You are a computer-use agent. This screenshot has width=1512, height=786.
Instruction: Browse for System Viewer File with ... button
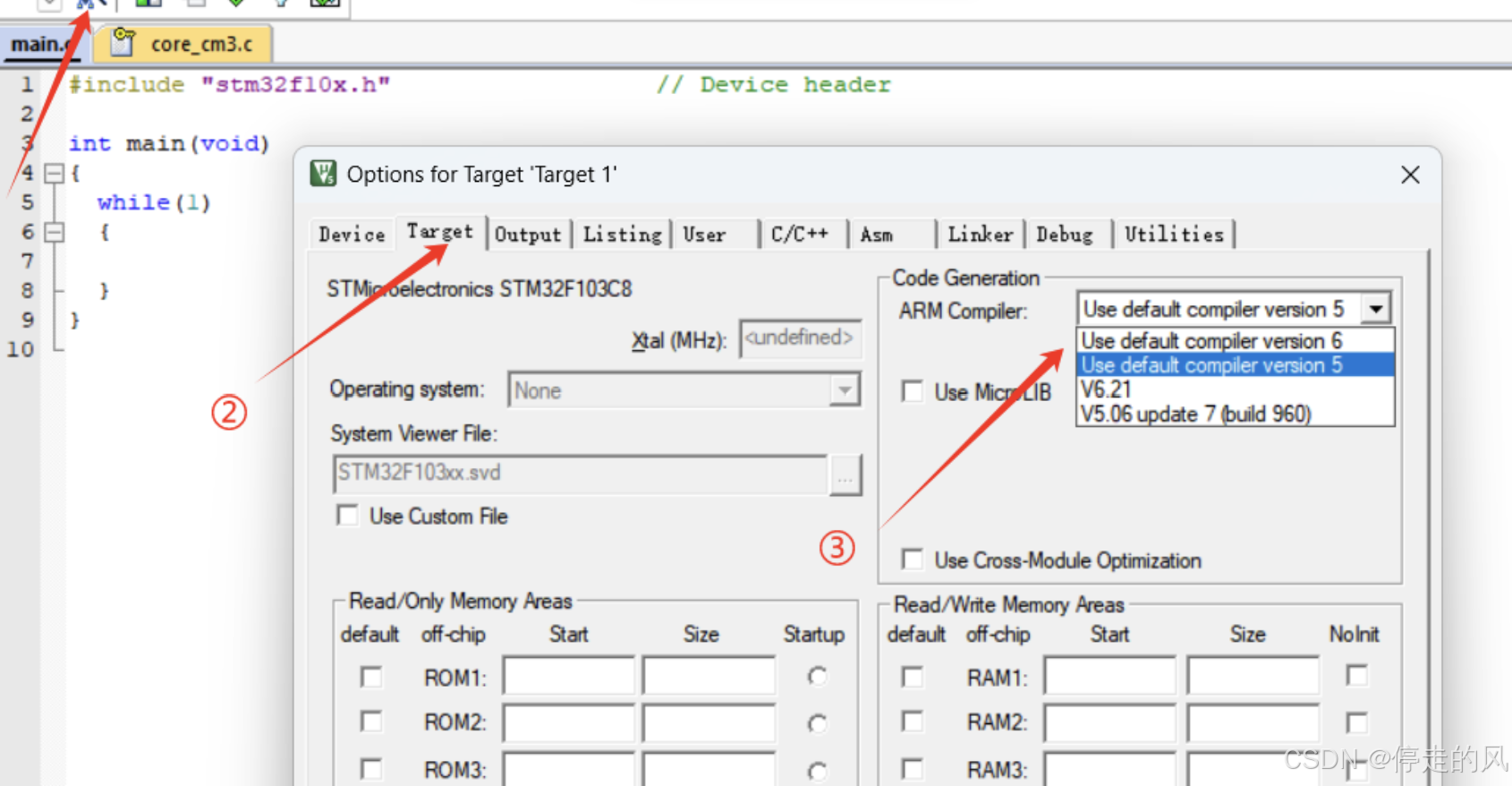pyautogui.click(x=845, y=474)
